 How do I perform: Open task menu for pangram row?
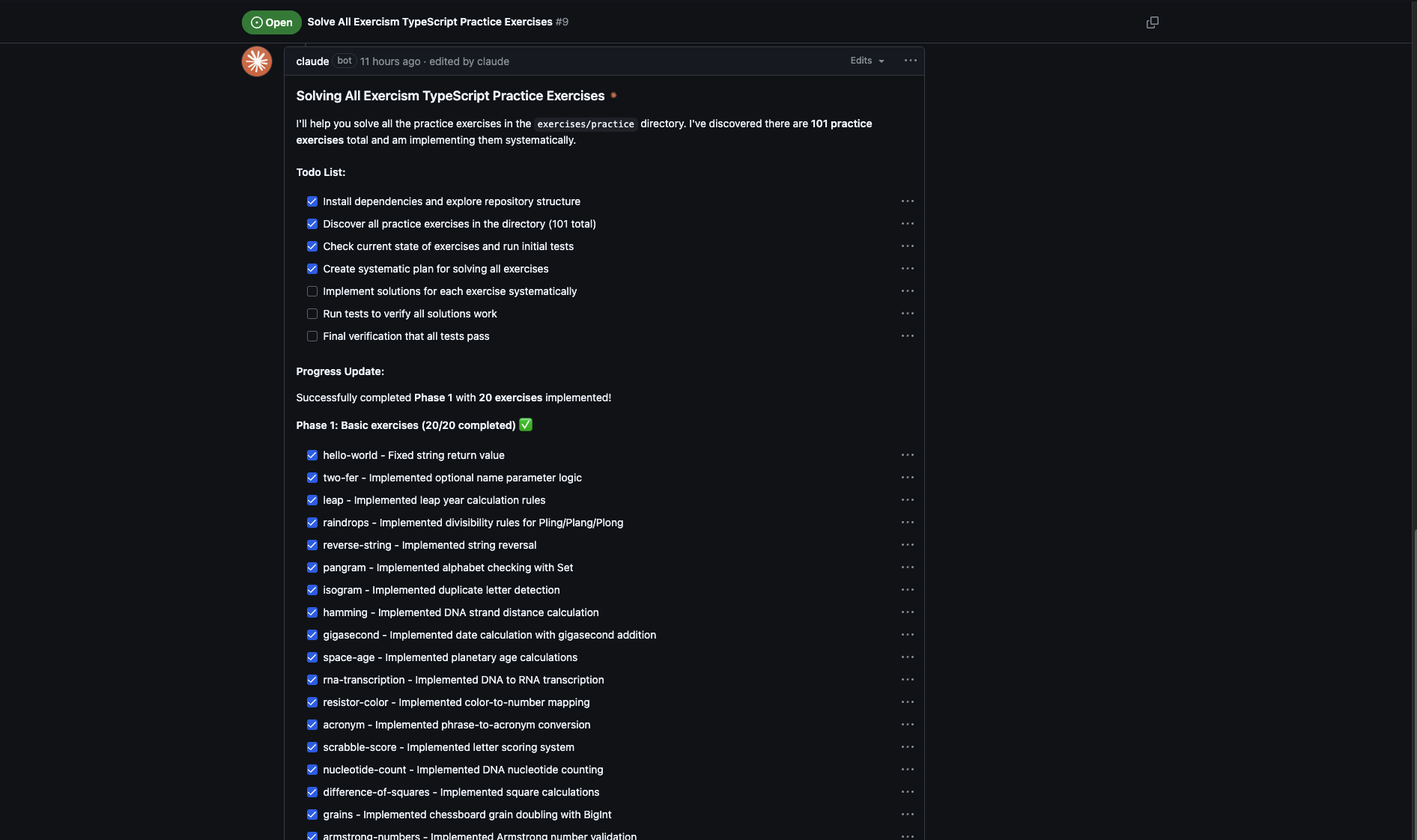point(908,567)
